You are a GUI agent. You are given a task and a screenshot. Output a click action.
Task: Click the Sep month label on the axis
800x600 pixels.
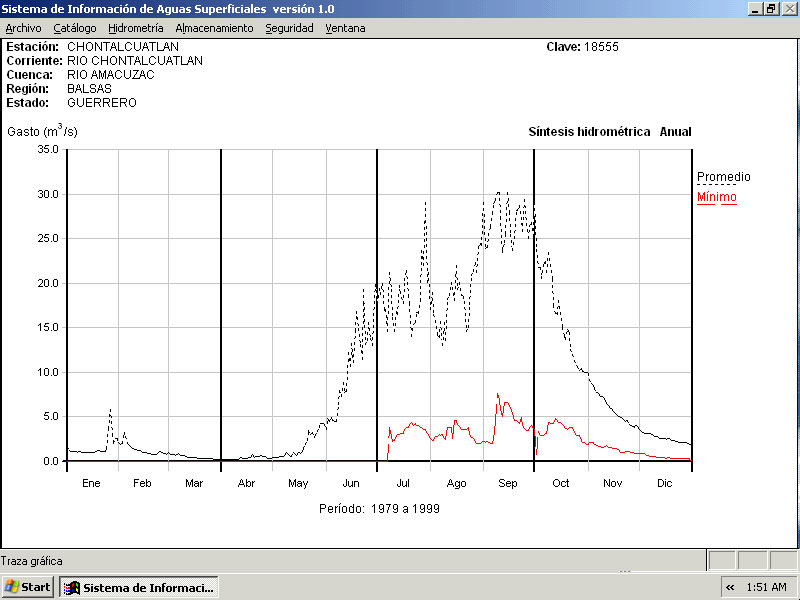(x=508, y=484)
